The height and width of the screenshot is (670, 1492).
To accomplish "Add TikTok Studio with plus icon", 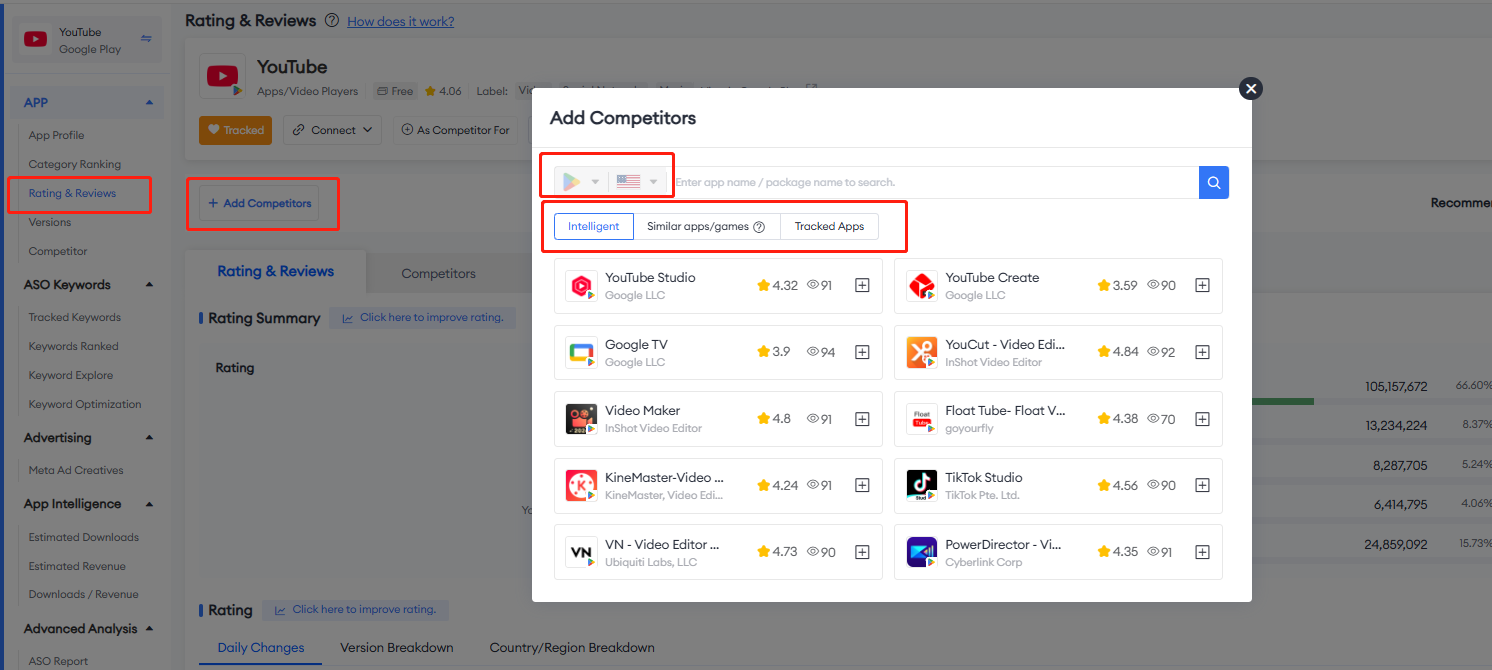I will (x=1203, y=485).
